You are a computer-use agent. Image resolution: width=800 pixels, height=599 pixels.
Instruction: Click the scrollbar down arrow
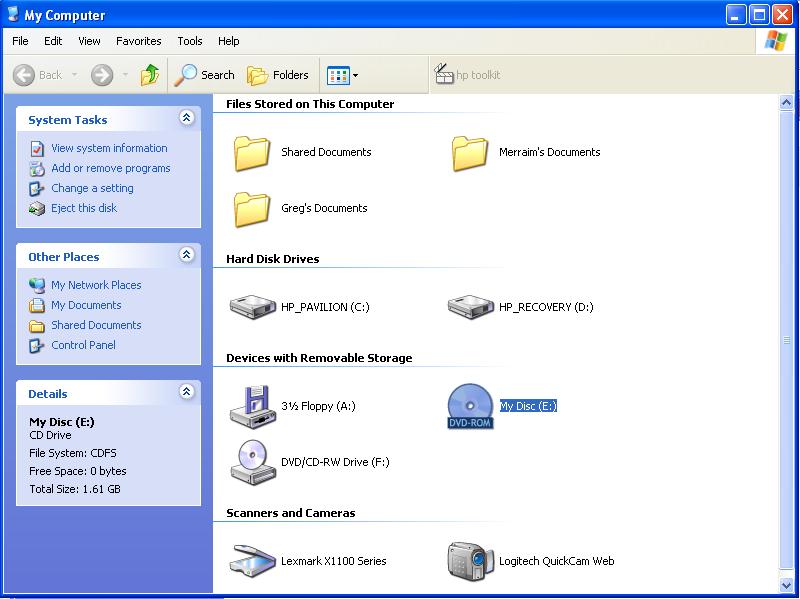coord(786,585)
